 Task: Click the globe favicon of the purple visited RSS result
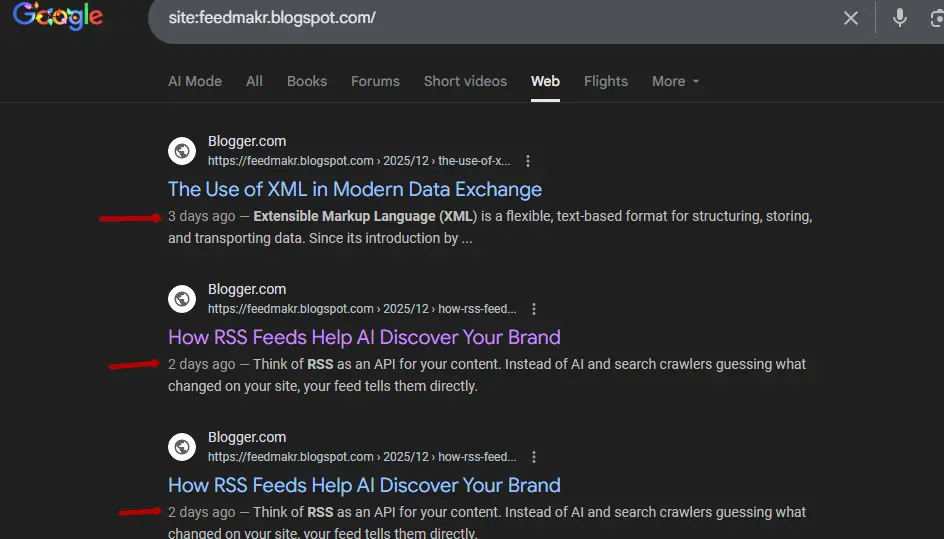tap(182, 299)
